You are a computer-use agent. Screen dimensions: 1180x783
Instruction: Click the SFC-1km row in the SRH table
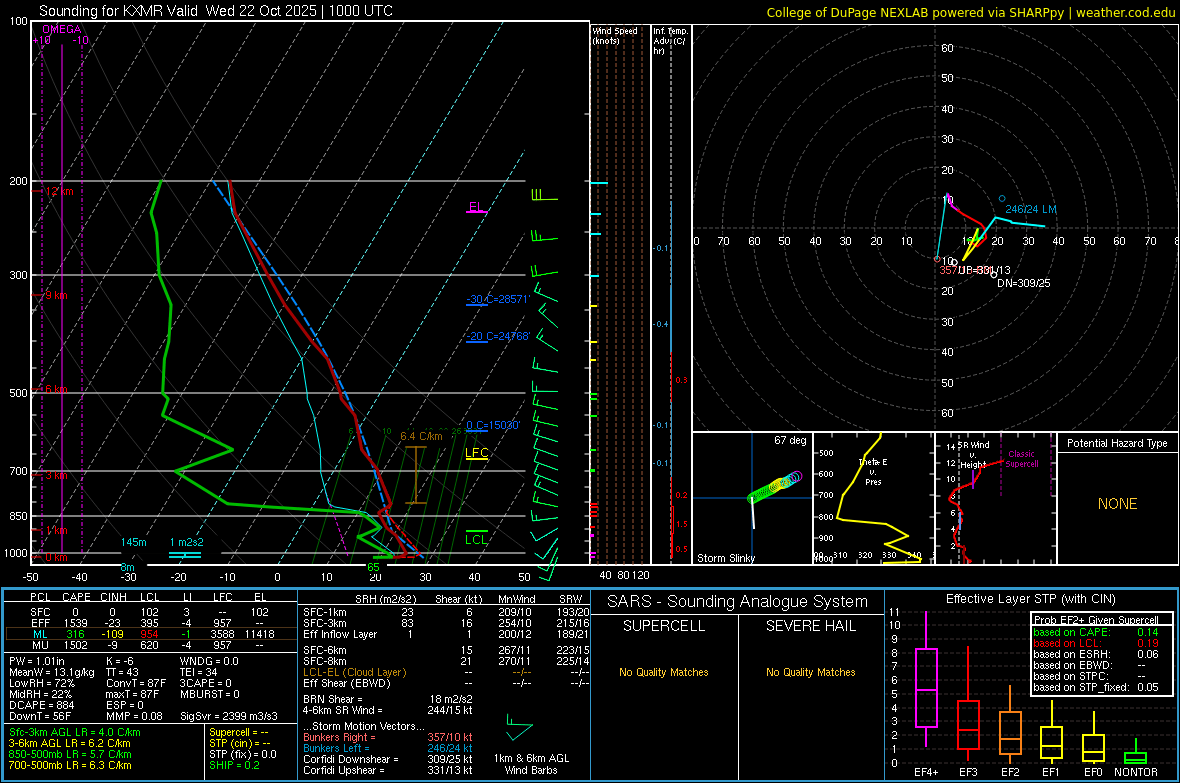coord(446,612)
